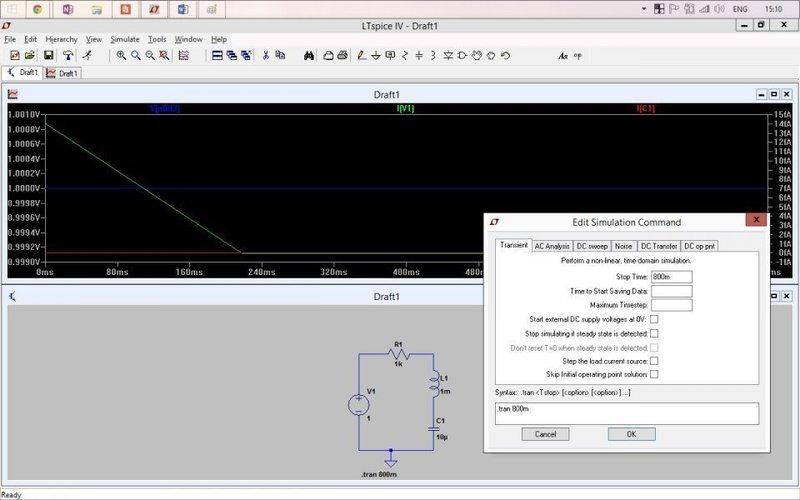Select the Label Net tool
The width and height of the screenshot is (800, 500).
390,56
